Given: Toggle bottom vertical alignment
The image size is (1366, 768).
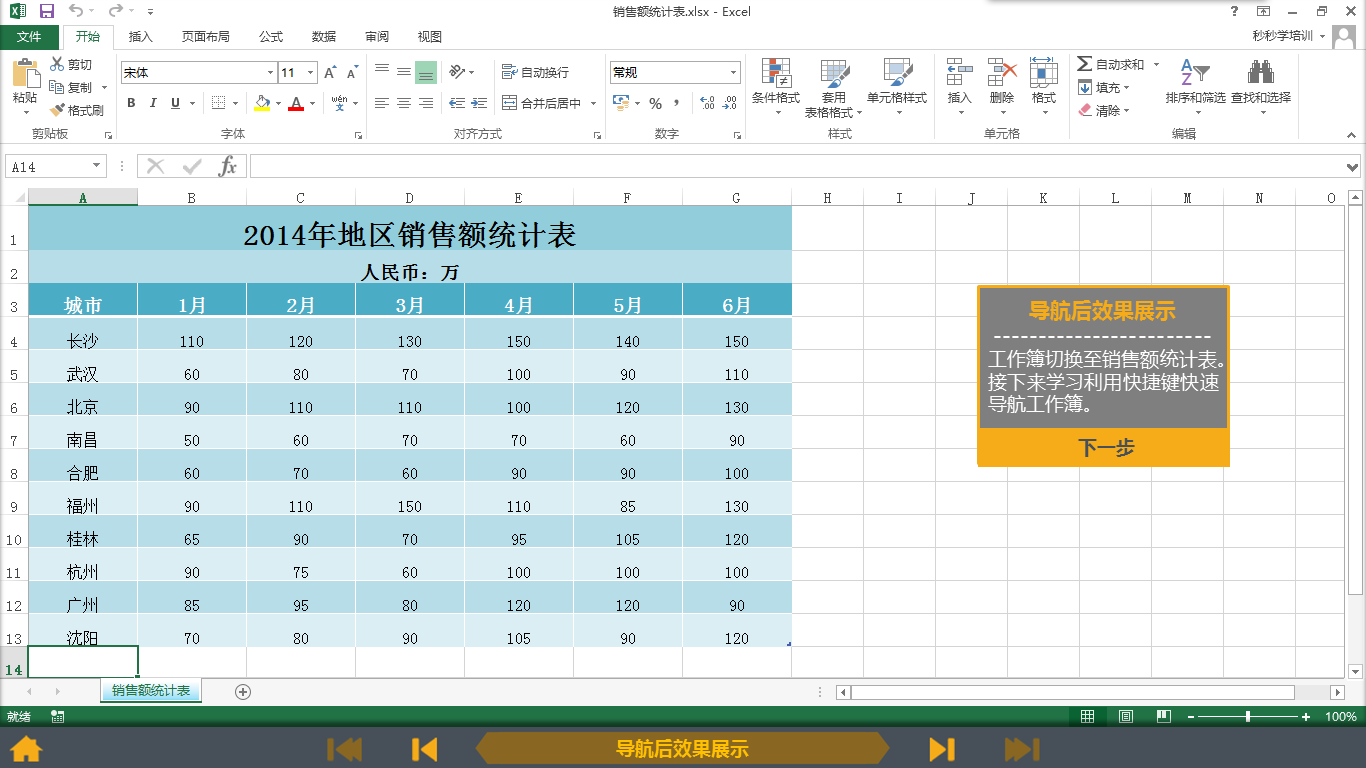Looking at the screenshot, I should click(426, 72).
